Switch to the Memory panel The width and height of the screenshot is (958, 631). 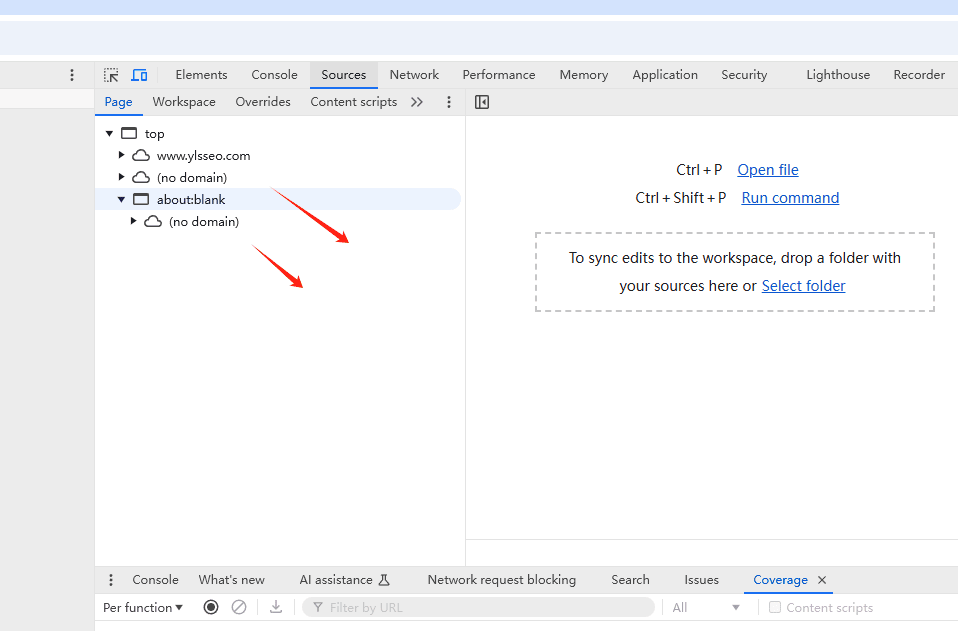click(x=583, y=75)
